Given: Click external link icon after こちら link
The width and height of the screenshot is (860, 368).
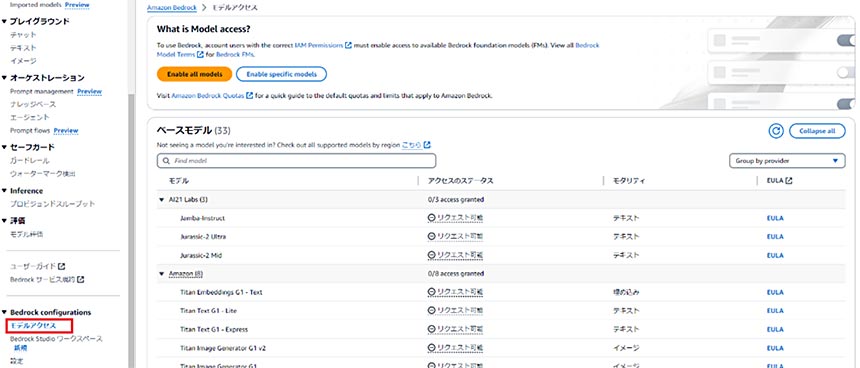Looking at the screenshot, I should pos(427,145).
